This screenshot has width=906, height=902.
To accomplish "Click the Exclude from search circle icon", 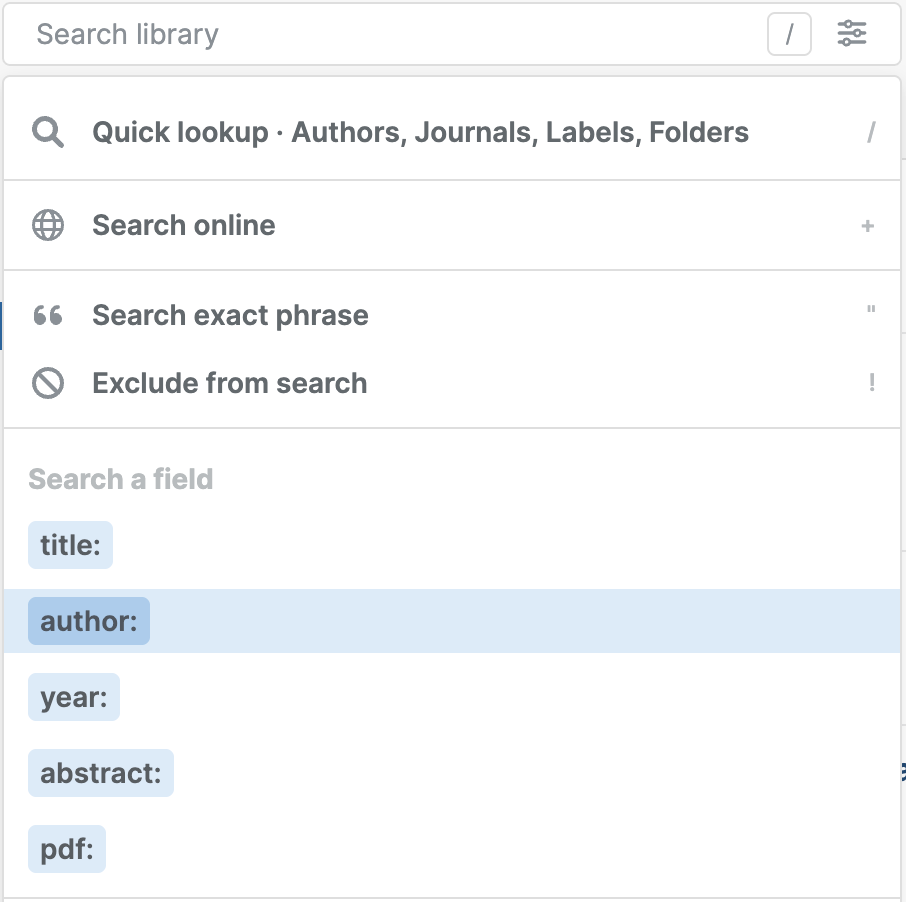I will pyautogui.click(x=48, y=383).
